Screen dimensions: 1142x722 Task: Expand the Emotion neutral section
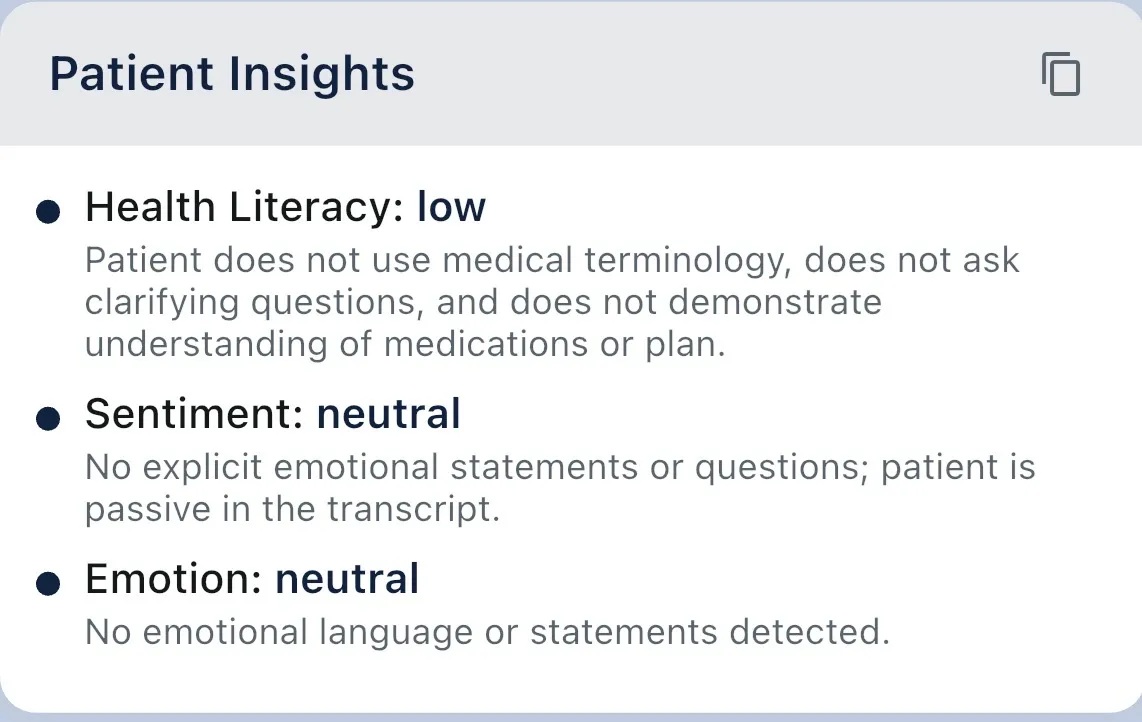click(252, 578)
